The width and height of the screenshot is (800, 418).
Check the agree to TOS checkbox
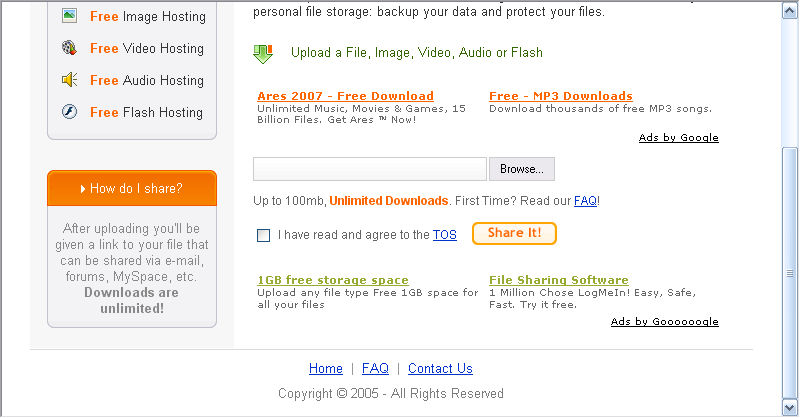pyautogui.click(x=263, y=235)
